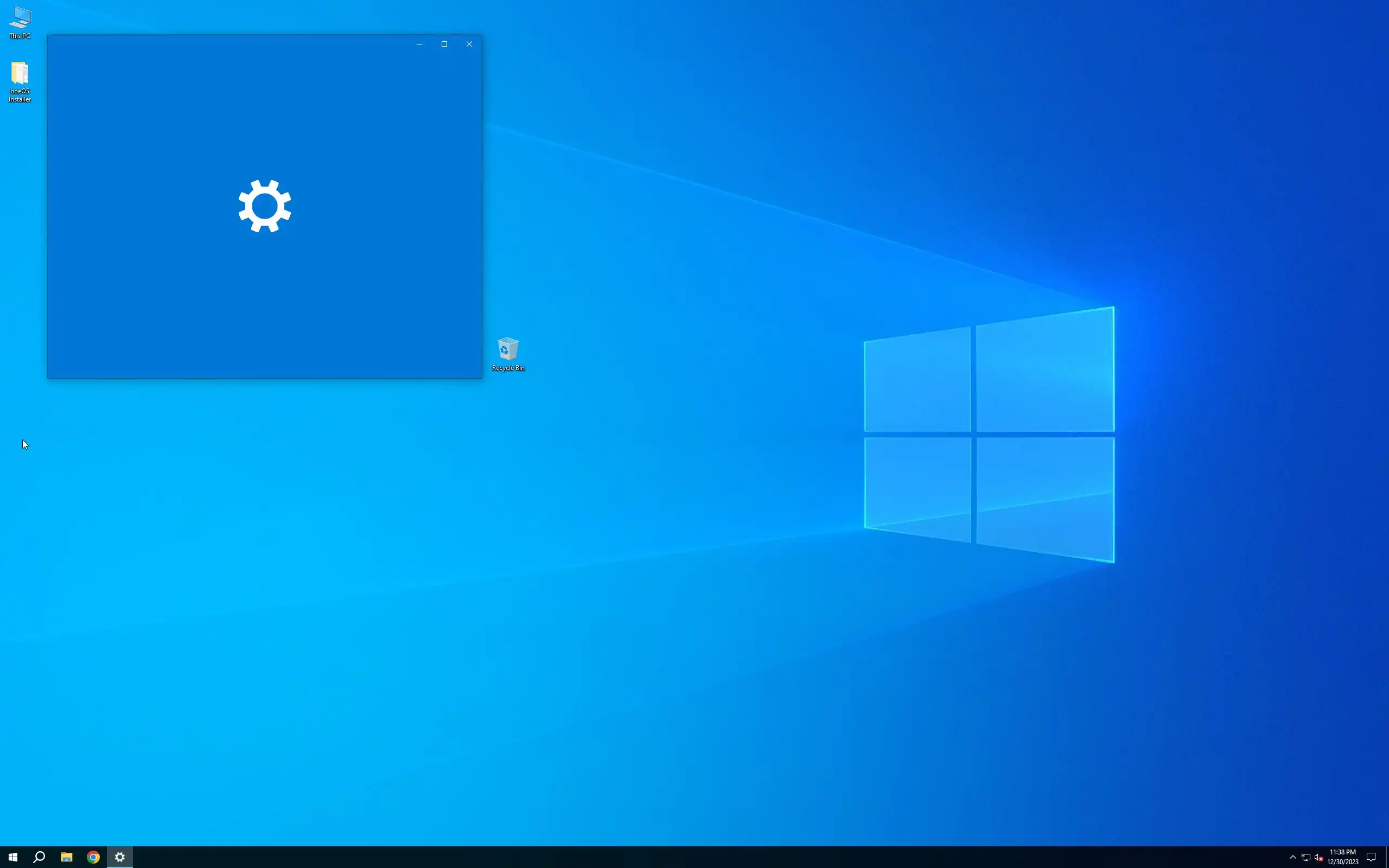The width and height of the screenshot is (1389, 868).
Task: Open the taskbar search magnifier
Action: [x=39, y=857]
